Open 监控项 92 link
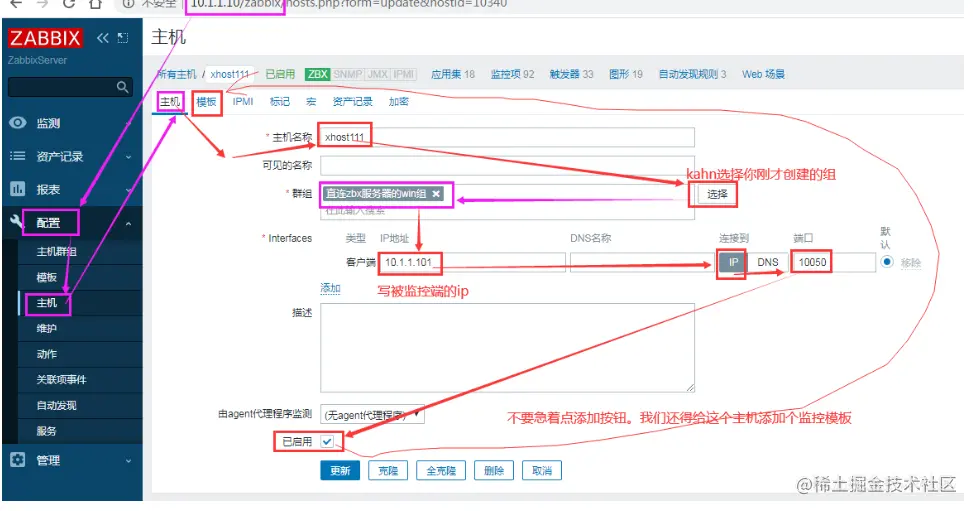The width and height of the screenshot is (973, 511). click(513, 74)
